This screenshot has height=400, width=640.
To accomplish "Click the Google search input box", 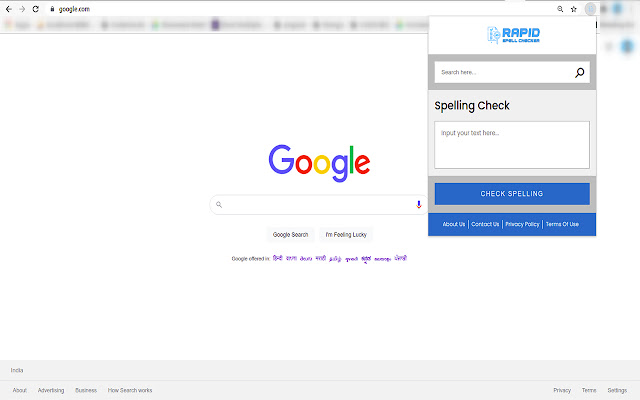I will [319, 204].
